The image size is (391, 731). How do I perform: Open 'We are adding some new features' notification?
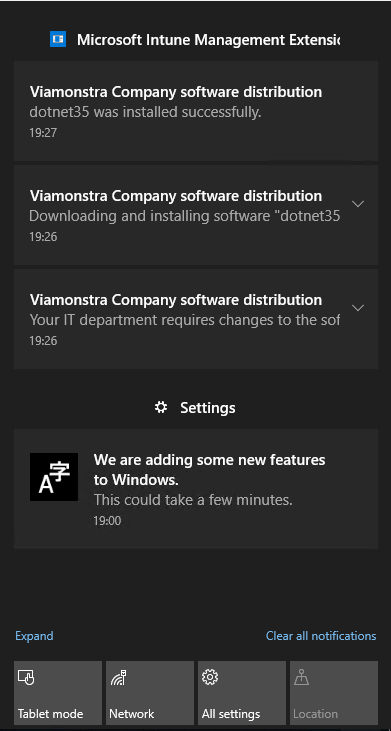196,489
